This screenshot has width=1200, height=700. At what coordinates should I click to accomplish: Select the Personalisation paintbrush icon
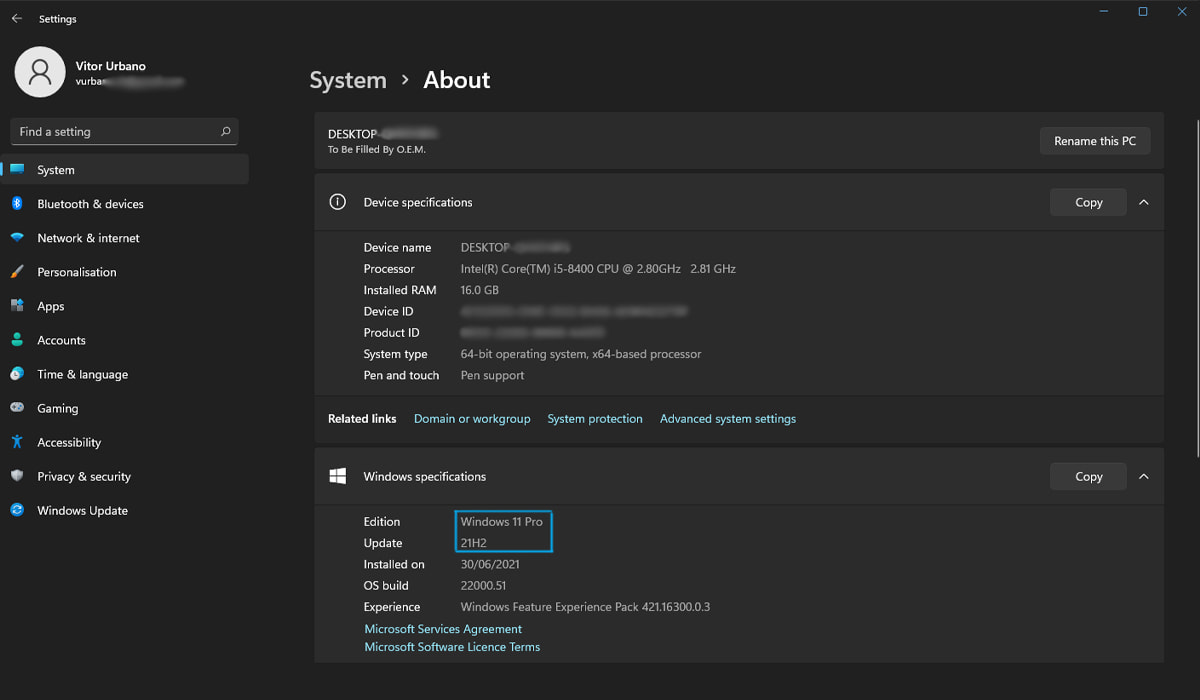[x=17, y=272]
